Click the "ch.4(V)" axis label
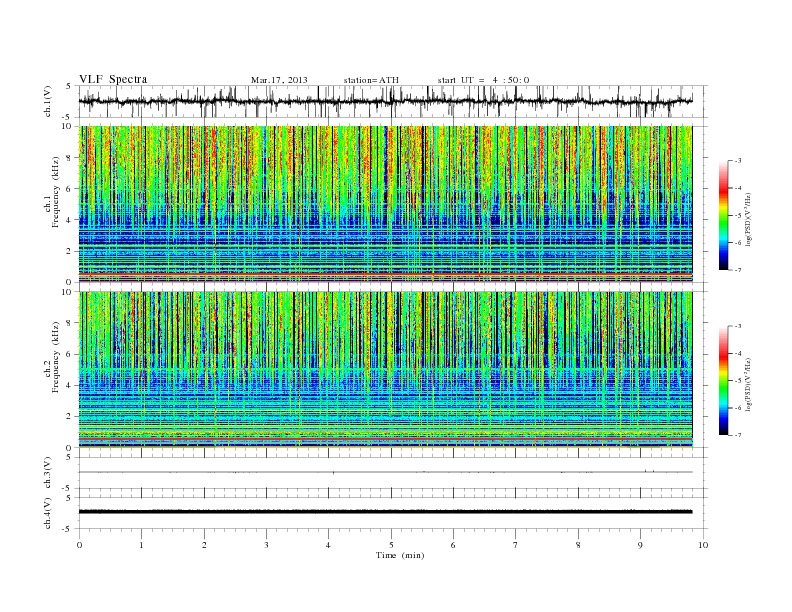The image size is (792, 612). (x=47, y=513)
